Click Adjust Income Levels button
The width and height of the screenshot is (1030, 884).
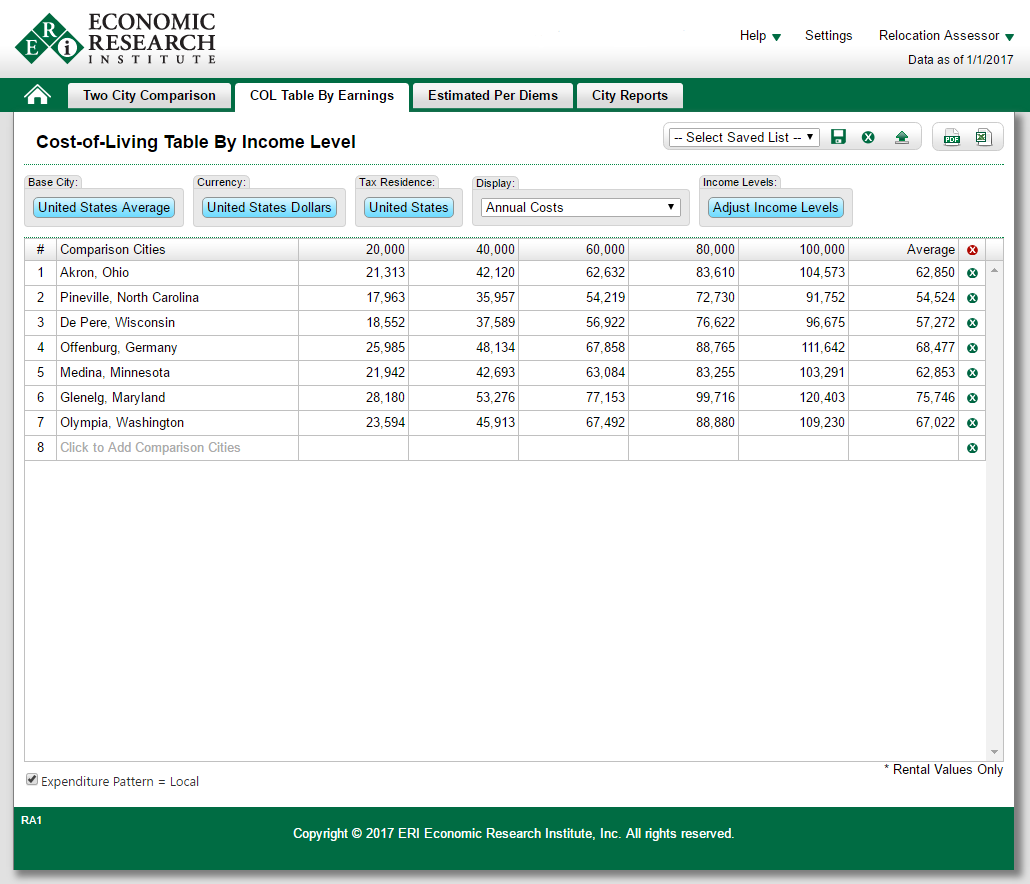[x=776, y=208]
